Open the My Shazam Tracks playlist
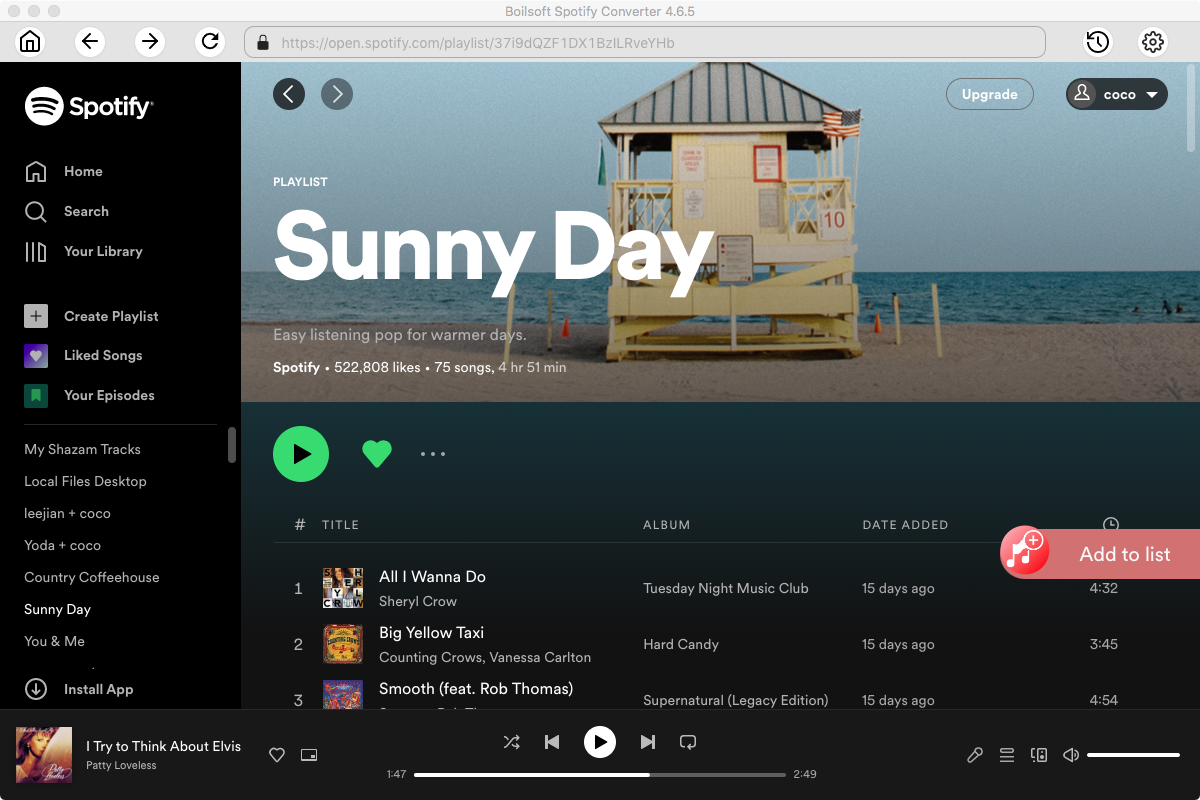The height and width of the screenshot is (800, 1200). 82,449
